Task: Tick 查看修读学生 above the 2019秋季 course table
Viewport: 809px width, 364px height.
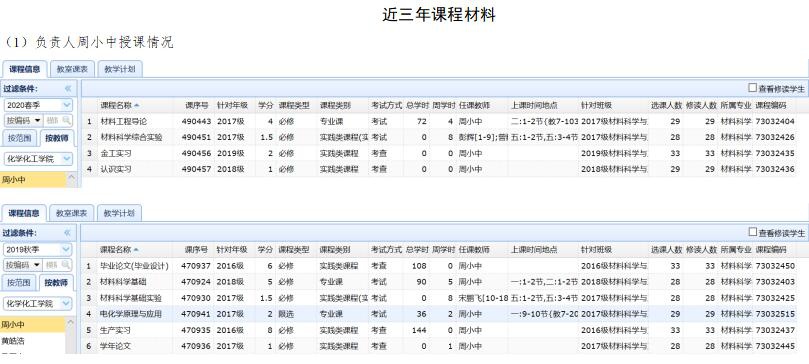Action: 752,233
